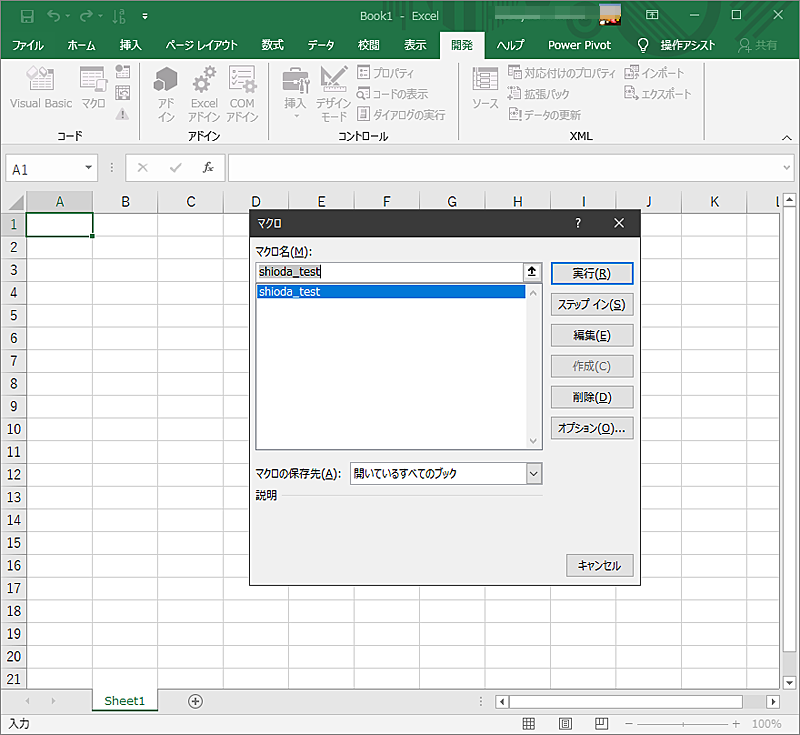Select shioda_test in macro list
This screenshot has height=735, width=800.
[x=391, y=291]
